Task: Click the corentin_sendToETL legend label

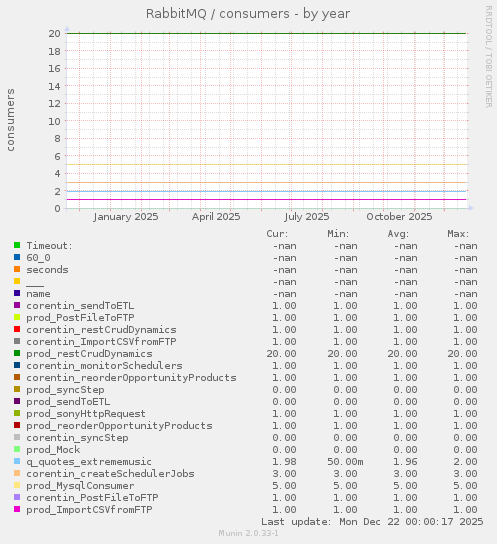Action: coord(80,306)
